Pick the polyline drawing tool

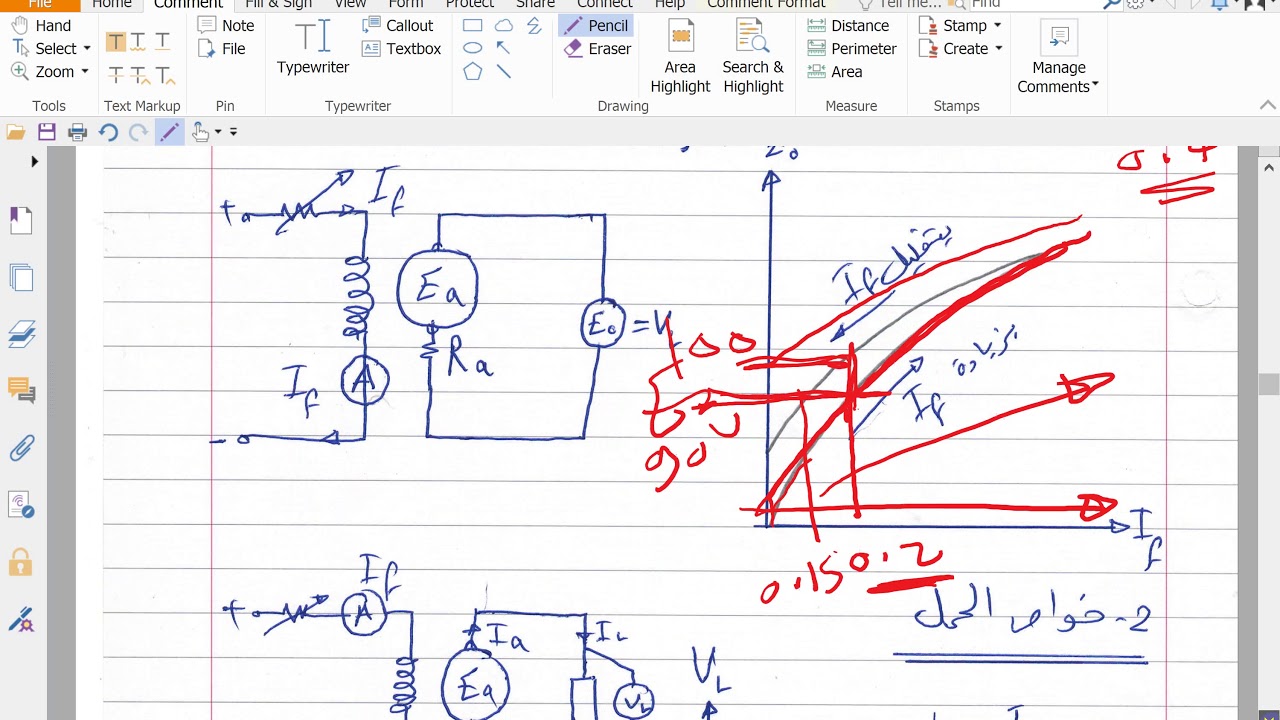tap(534, 25)
